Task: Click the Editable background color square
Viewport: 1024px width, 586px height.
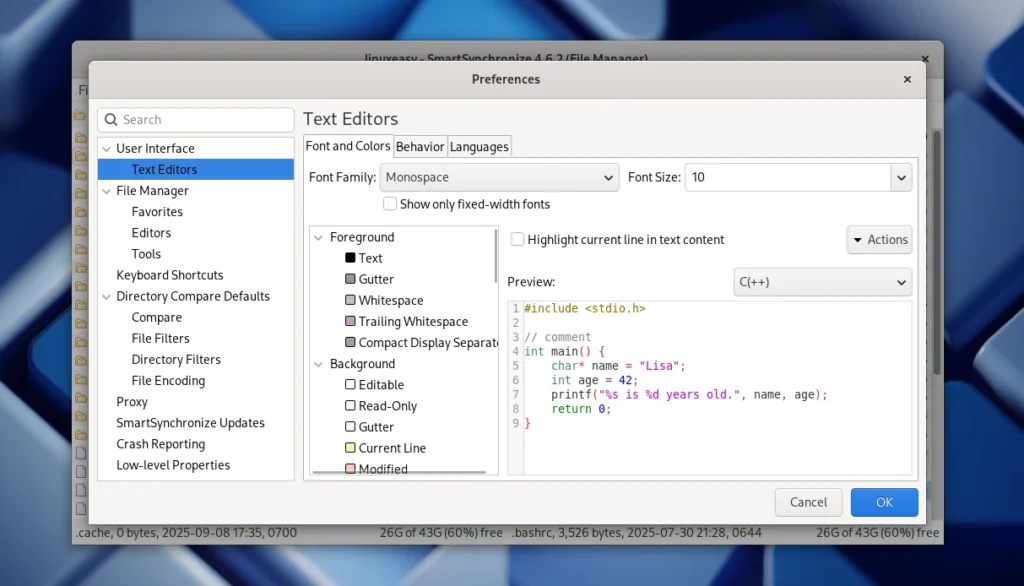Action: [x=350, y=385]
